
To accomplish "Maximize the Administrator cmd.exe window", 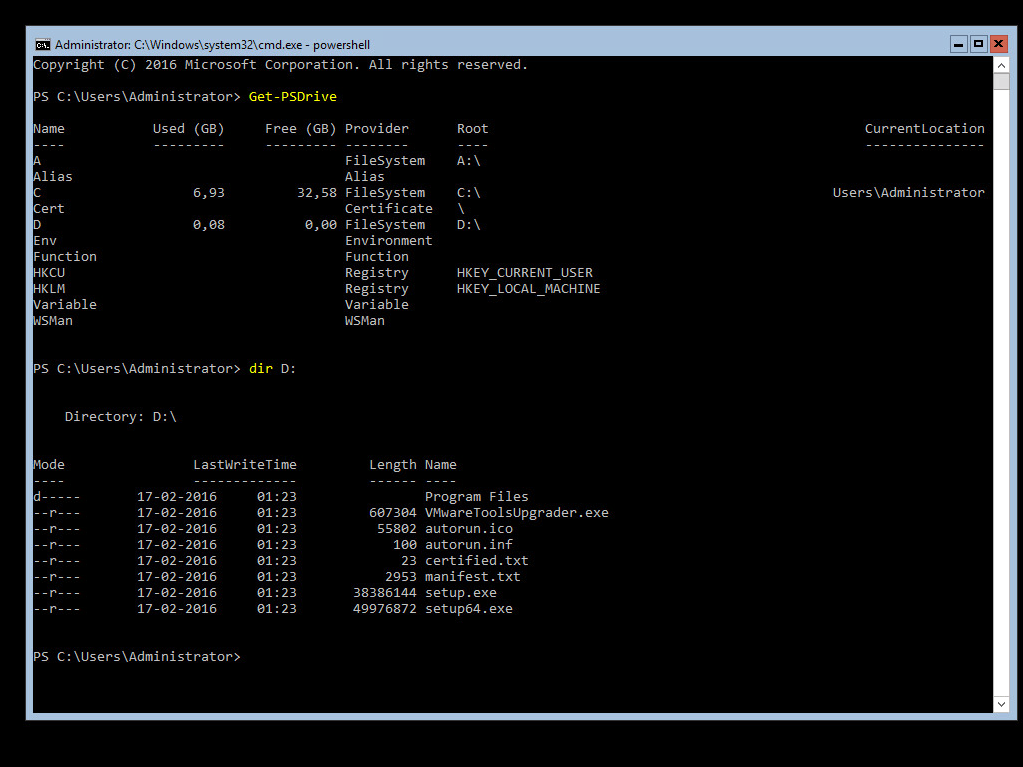I will click(978, 44).
